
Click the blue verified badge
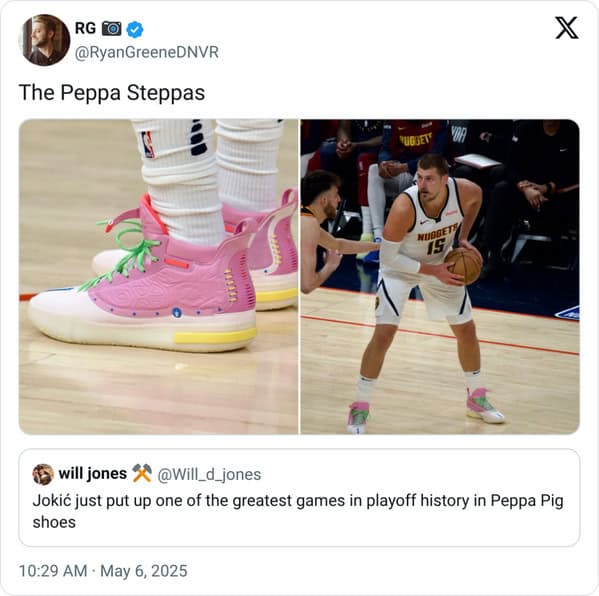coord(135,29)
